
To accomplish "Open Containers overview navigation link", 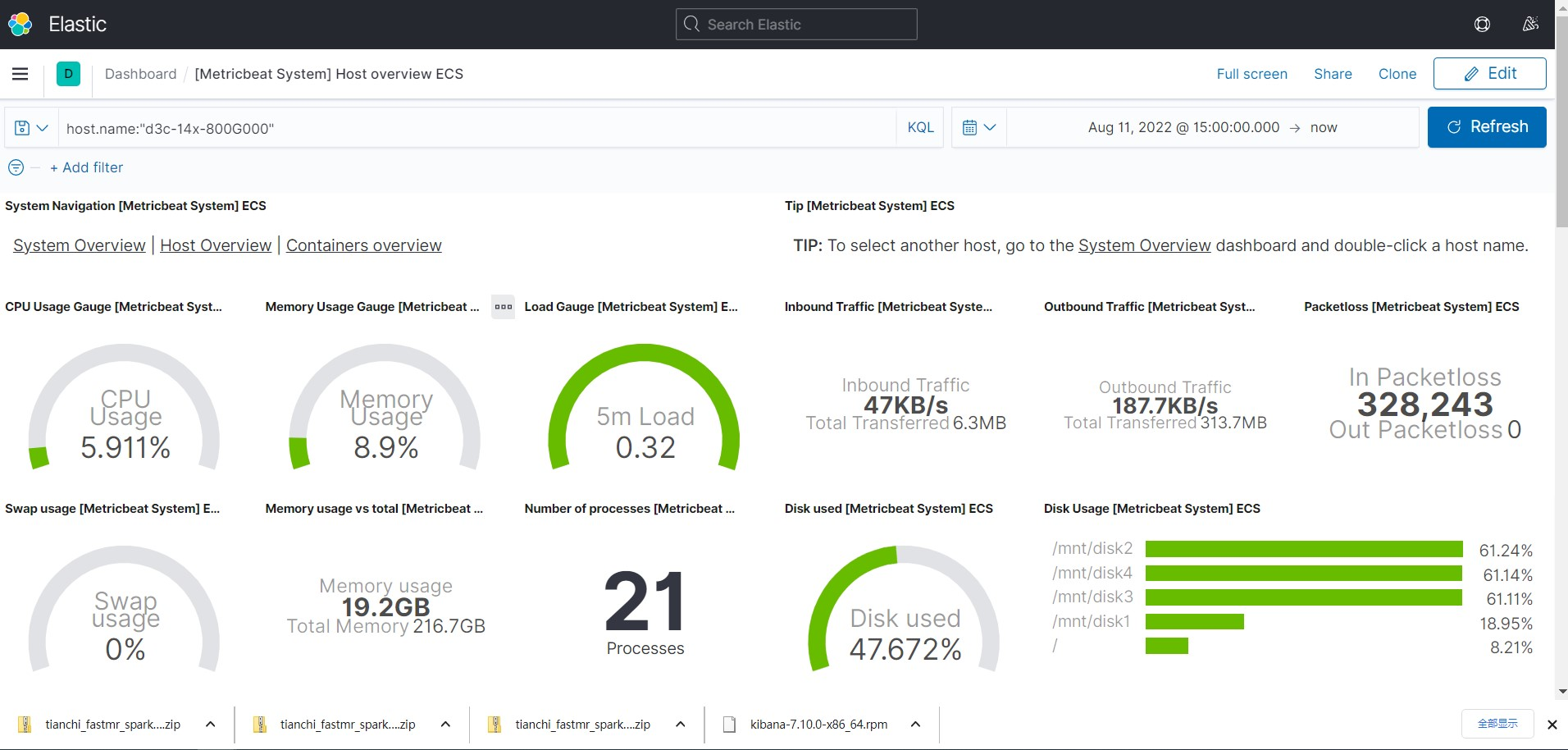I will click(x=364, y=245).
